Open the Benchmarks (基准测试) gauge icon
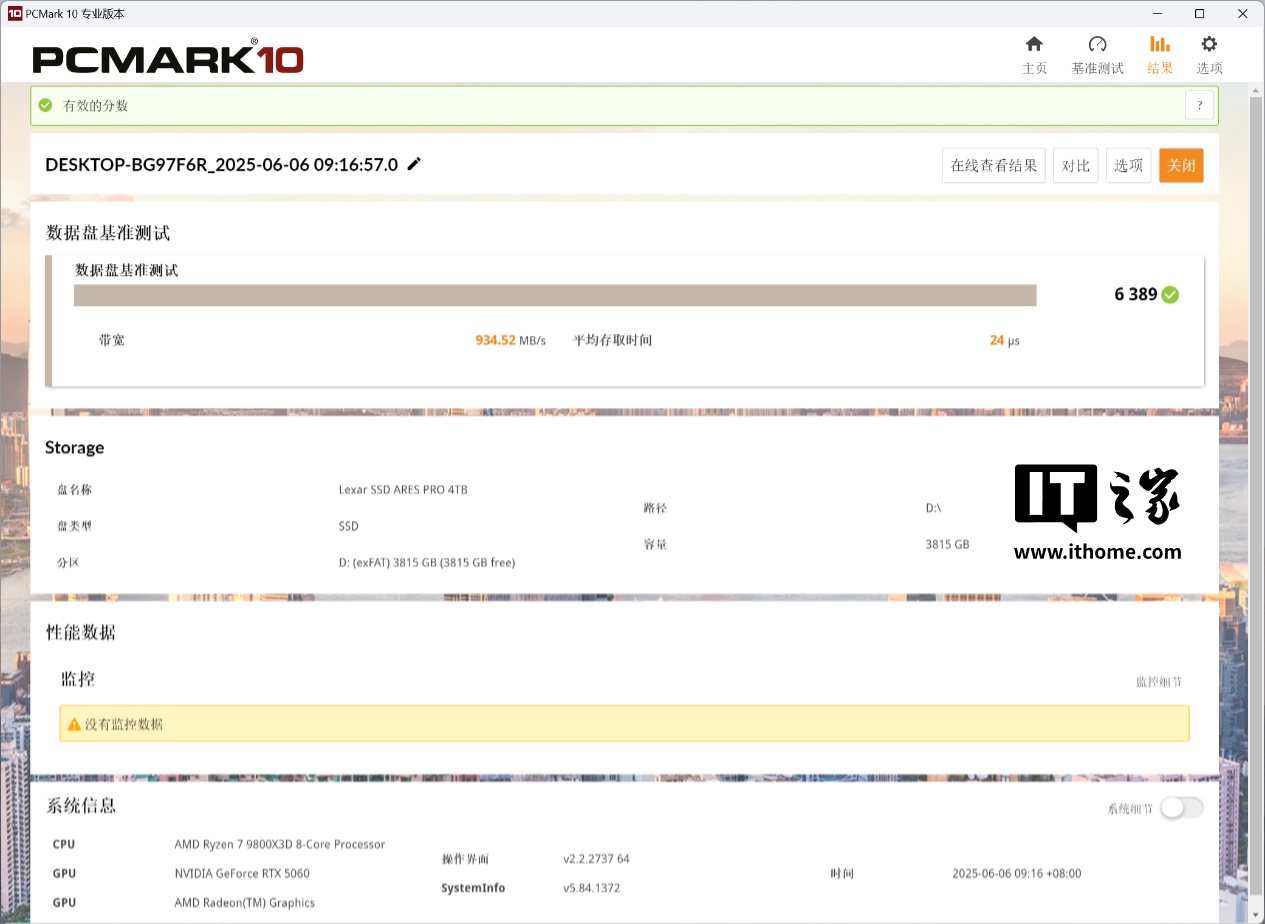1265x924 pixels. tap(1097, 45)
